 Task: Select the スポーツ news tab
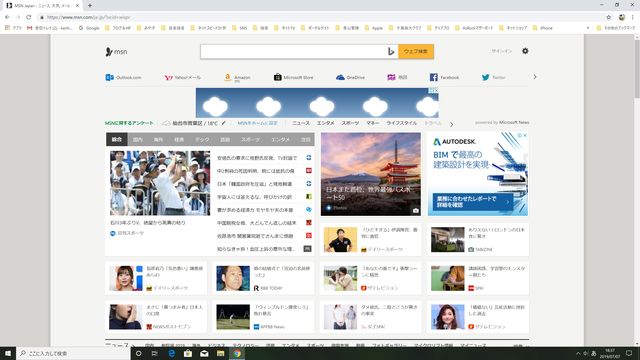(x=250, y=140)
